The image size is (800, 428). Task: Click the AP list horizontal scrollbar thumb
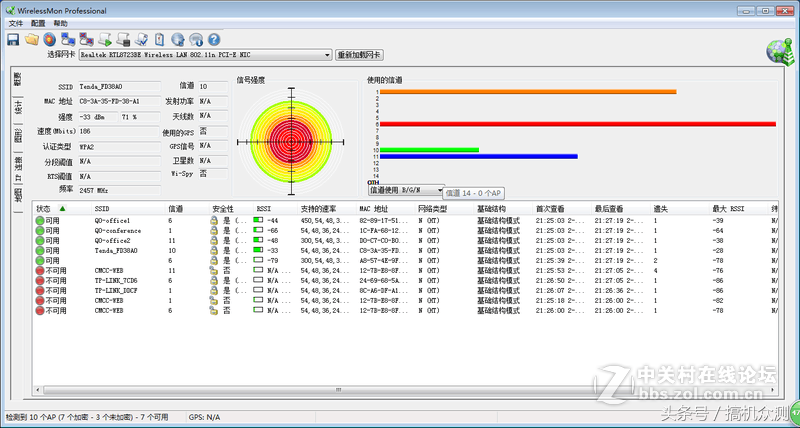click(338, 390)
